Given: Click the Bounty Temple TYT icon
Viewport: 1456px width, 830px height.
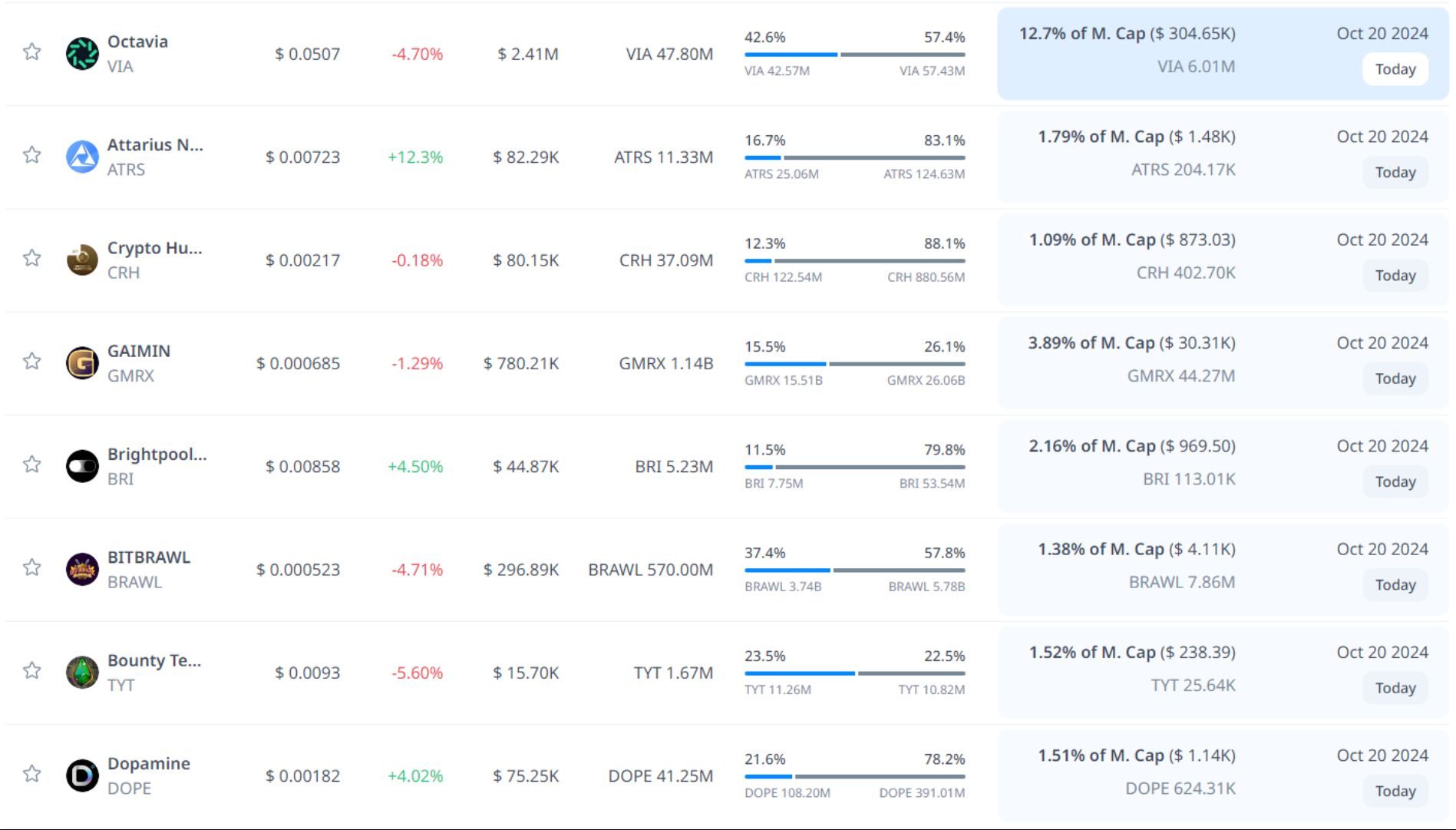Looking at the screenshot, I should (82, 673).
